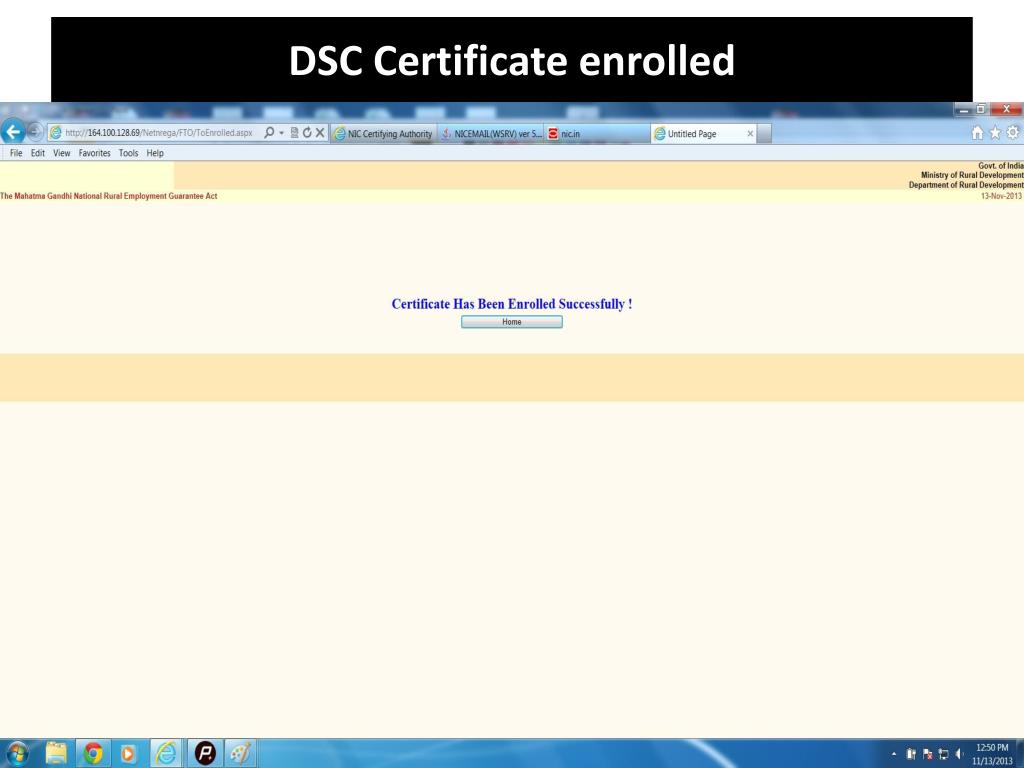
Task: Click the browser Home house icon
Action: tap(977, 133)
